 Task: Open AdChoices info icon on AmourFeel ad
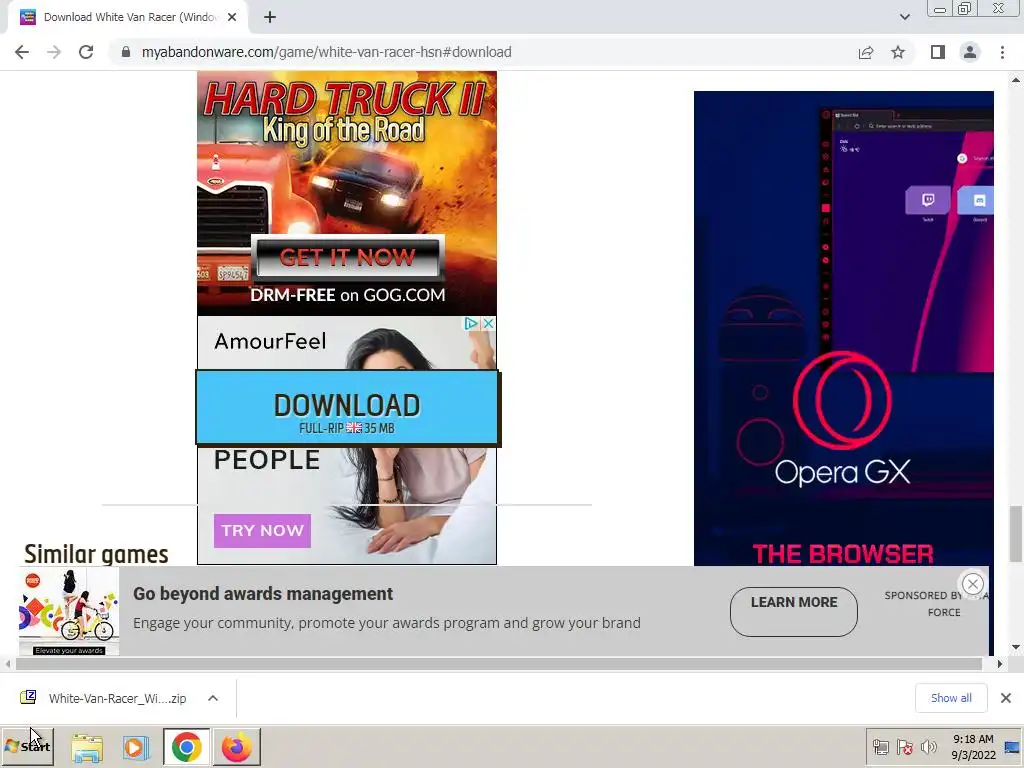[471, 323]
